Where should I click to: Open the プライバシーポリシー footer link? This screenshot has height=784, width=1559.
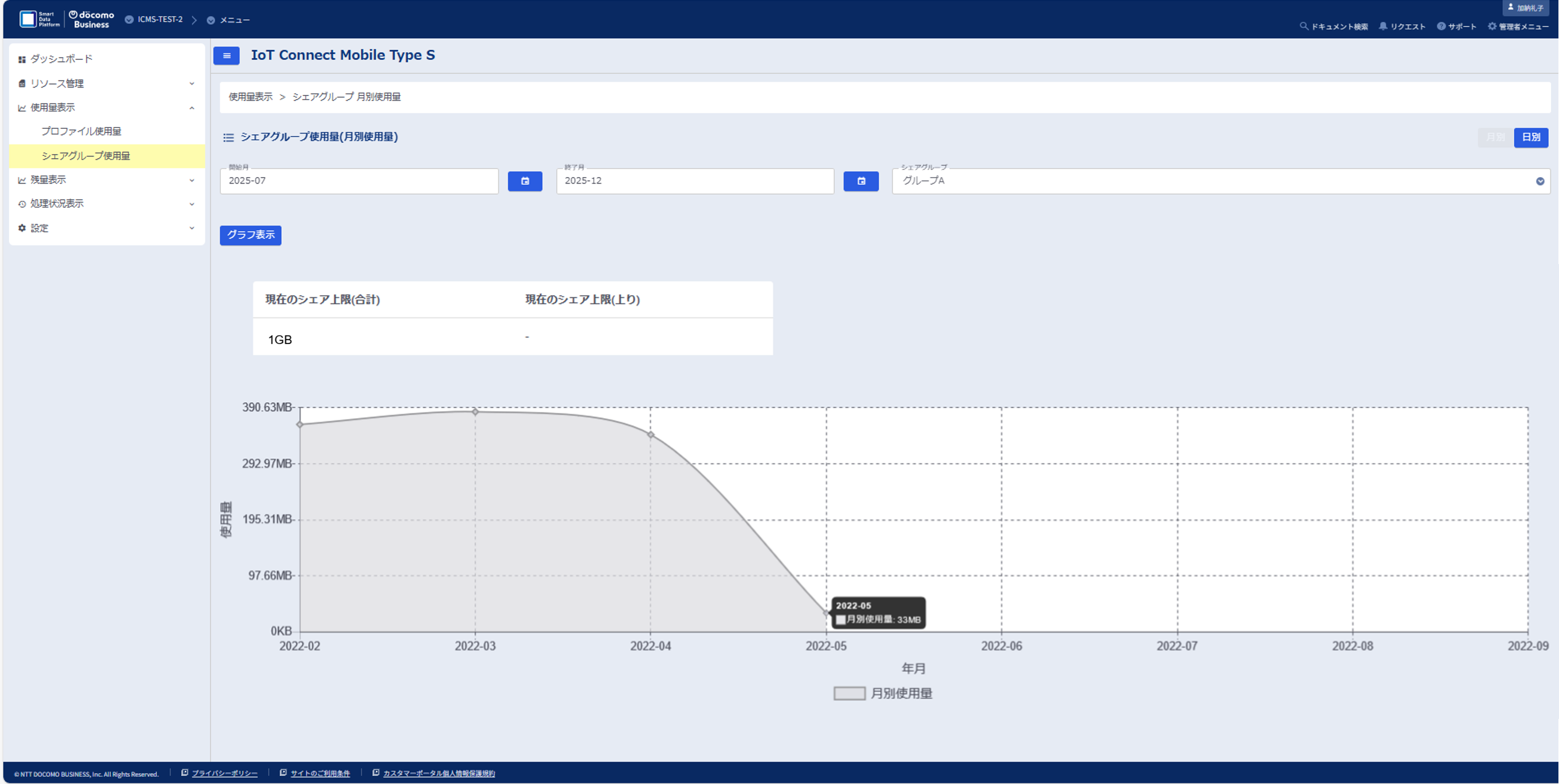tap(224, 773)
